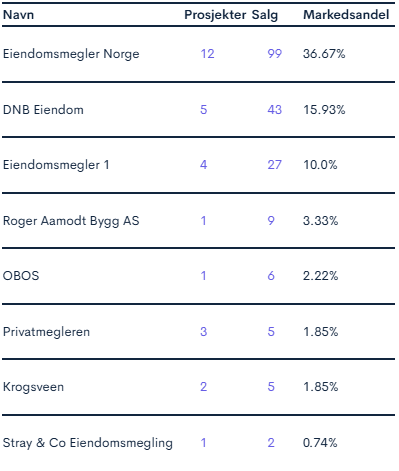The height and width of the screenshot is (471, 399).
Task: Sort by the Prosjekter column header
Action: point(215,15)
